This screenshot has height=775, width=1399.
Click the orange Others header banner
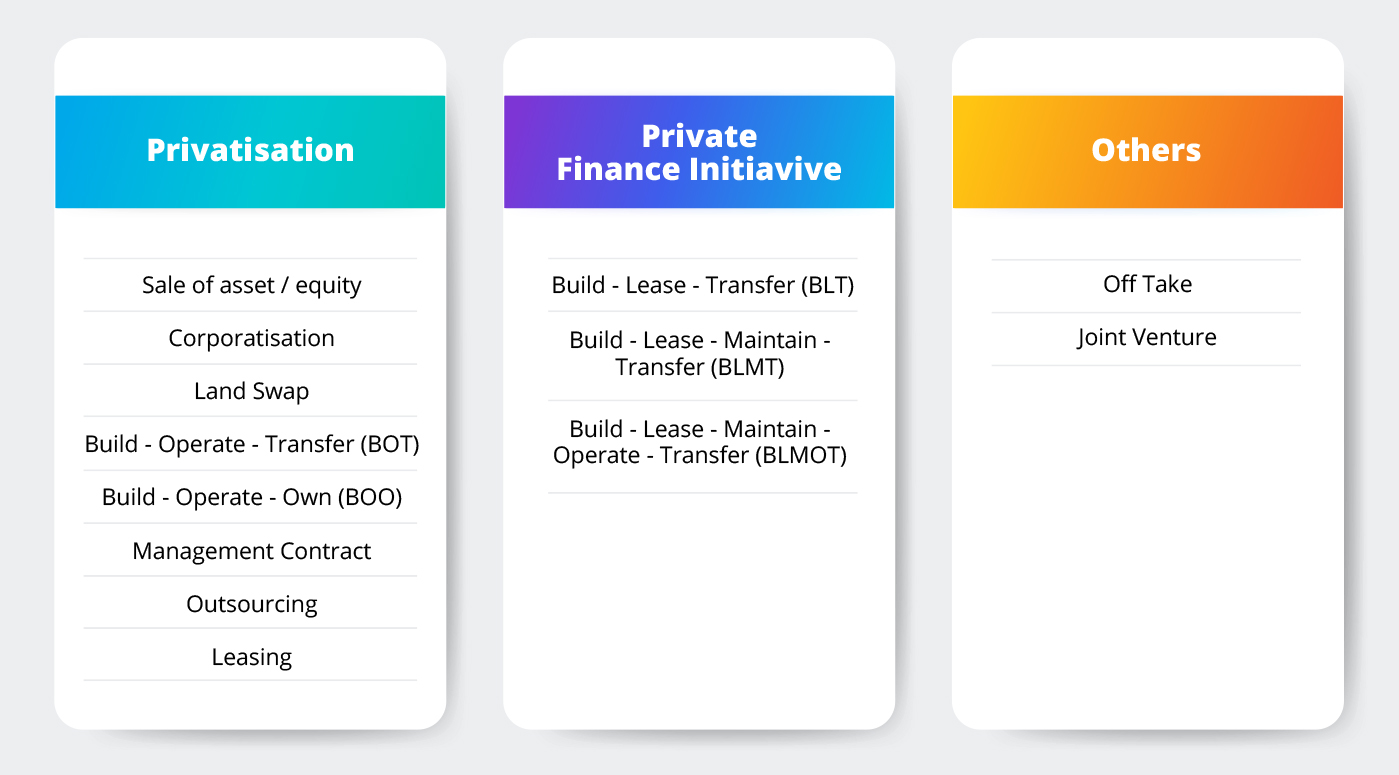pos(1148,152)
